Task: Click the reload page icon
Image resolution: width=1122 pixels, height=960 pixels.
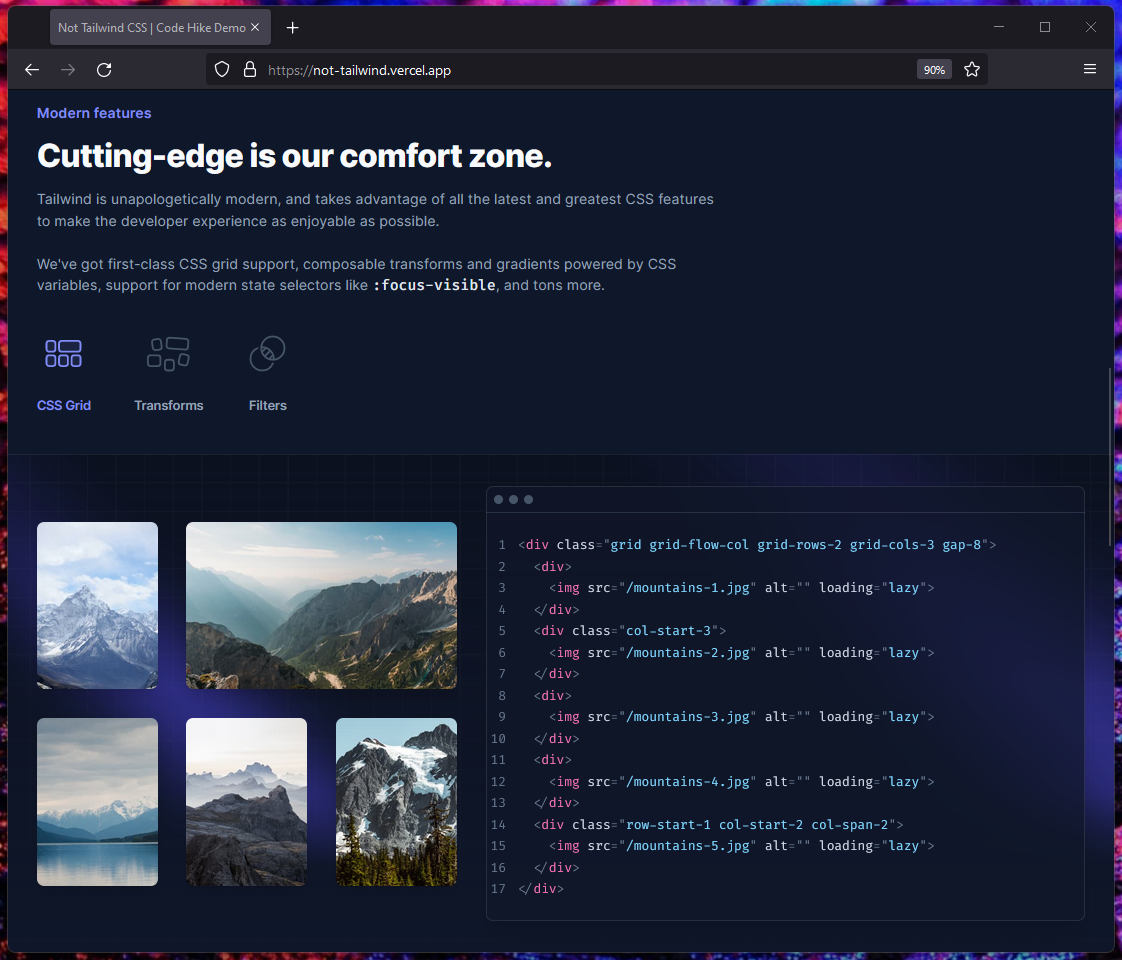Action: click(x=104, y=70)
